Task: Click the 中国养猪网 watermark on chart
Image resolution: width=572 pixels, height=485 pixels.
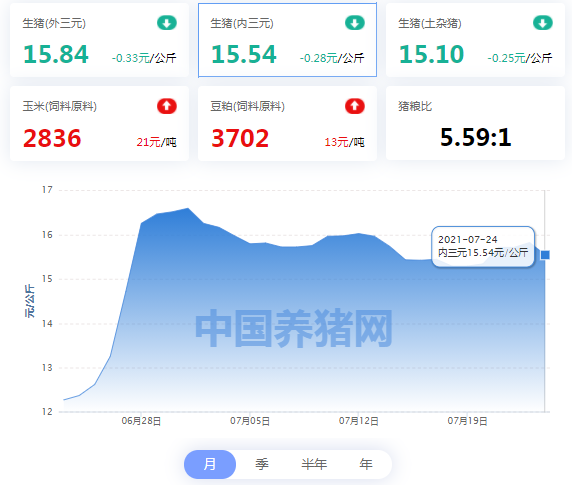Action: tap(294, 328)
